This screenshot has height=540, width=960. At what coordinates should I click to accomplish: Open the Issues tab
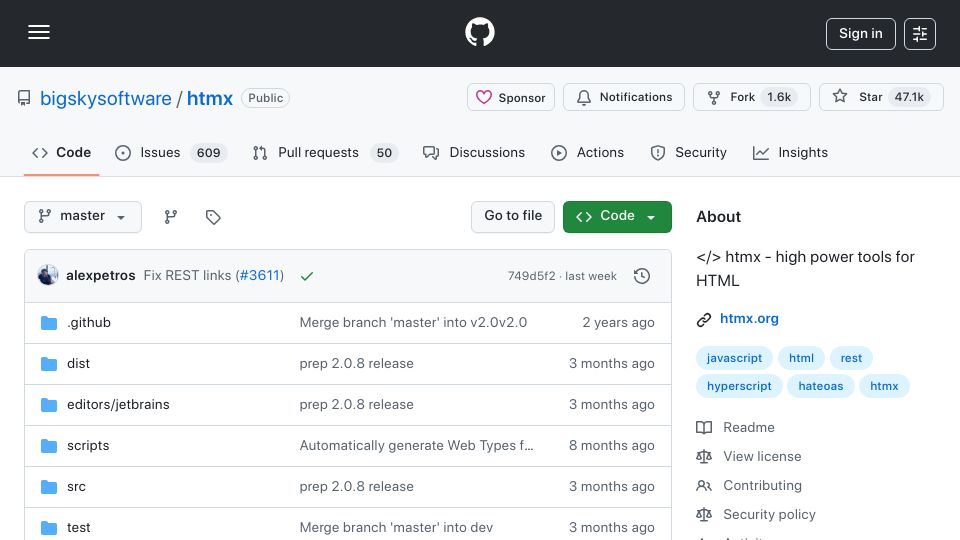pos(171,152)
